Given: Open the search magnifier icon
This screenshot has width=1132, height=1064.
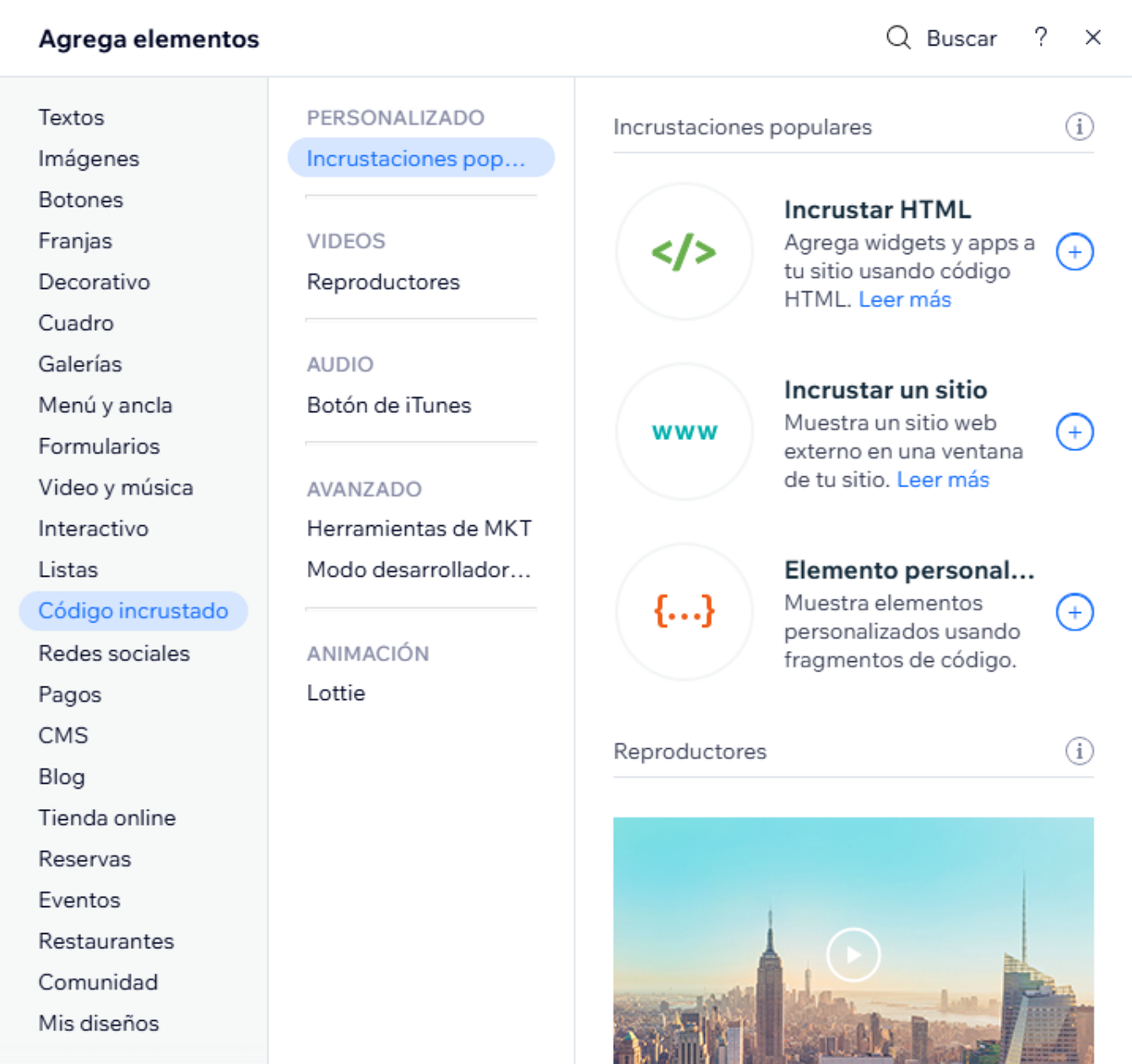Looking at the screenshot, I should tap(898, 38).
